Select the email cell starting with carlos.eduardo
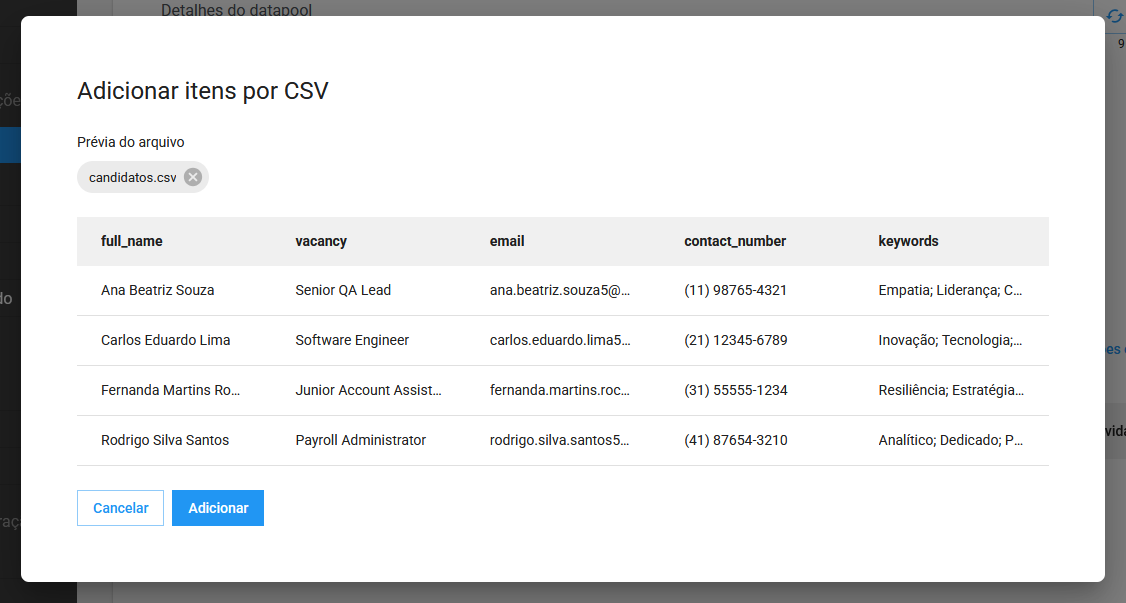This screenshot has height=603, width=1126. [x=560, y=340]
